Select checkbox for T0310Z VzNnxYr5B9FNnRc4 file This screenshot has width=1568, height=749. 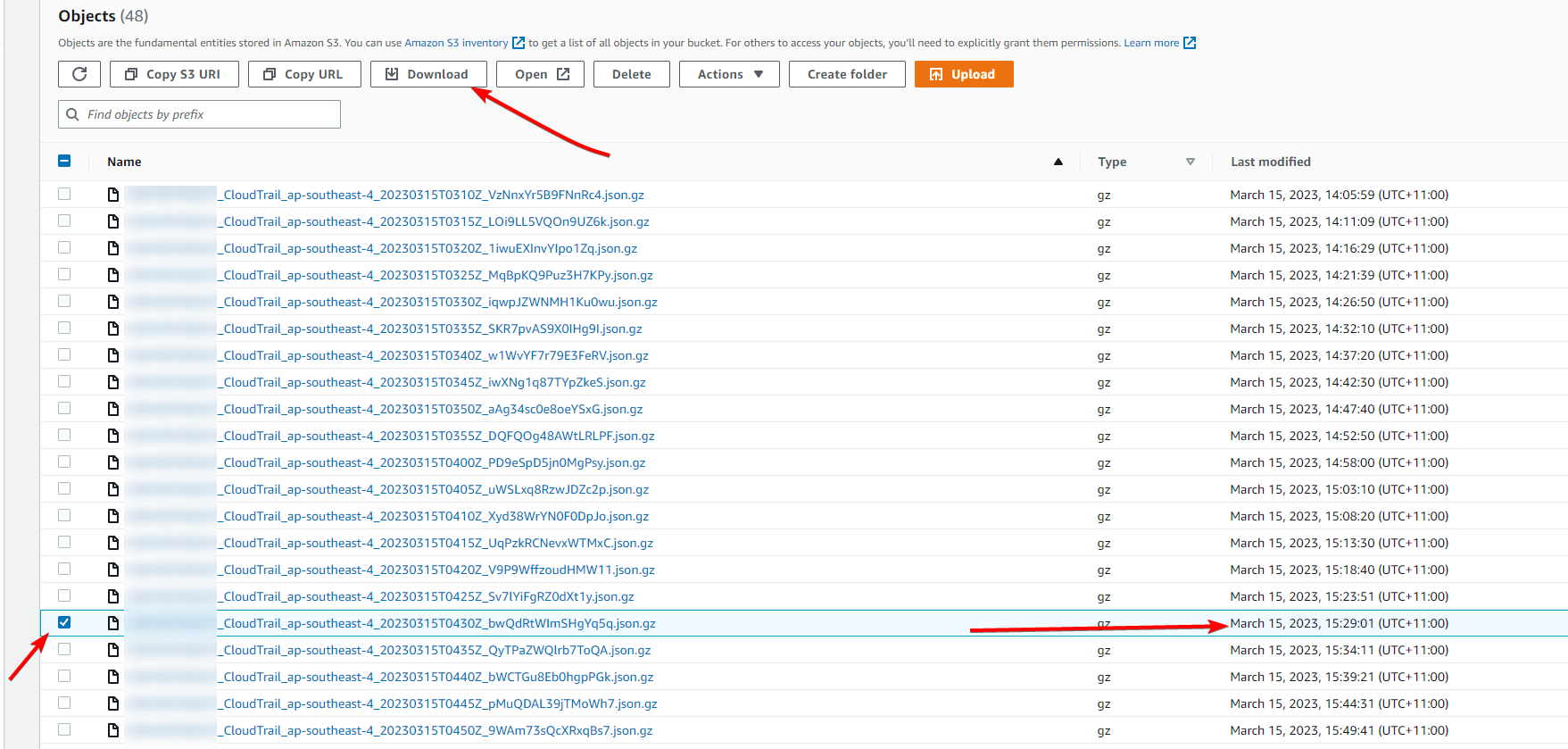coord(64,194)
